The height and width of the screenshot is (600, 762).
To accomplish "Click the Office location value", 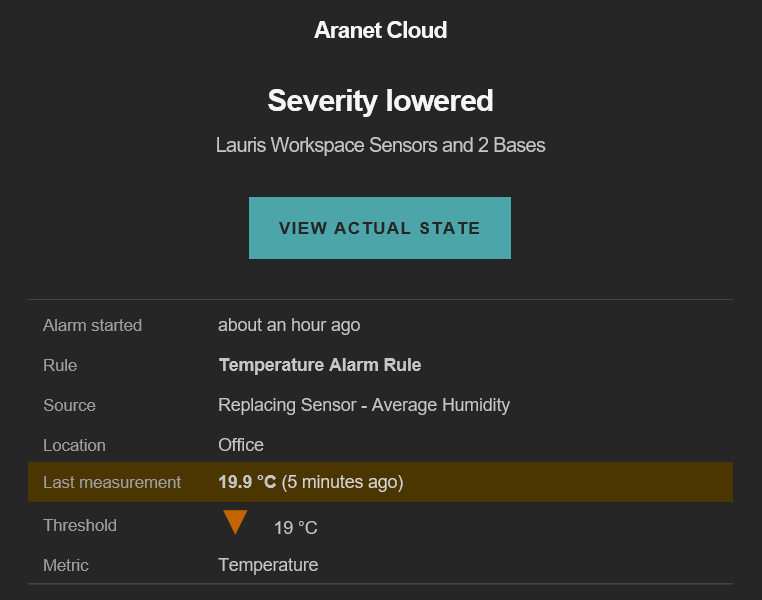I will (241, 445).
